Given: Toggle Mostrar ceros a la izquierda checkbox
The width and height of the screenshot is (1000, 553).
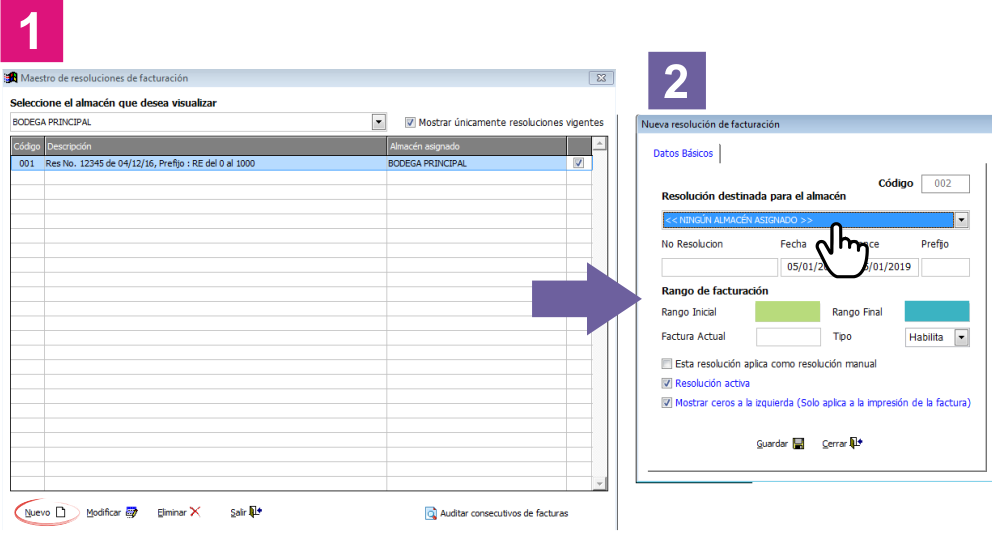Looking at the screenshot, I should pyautogui.click(x=666, y=403).
